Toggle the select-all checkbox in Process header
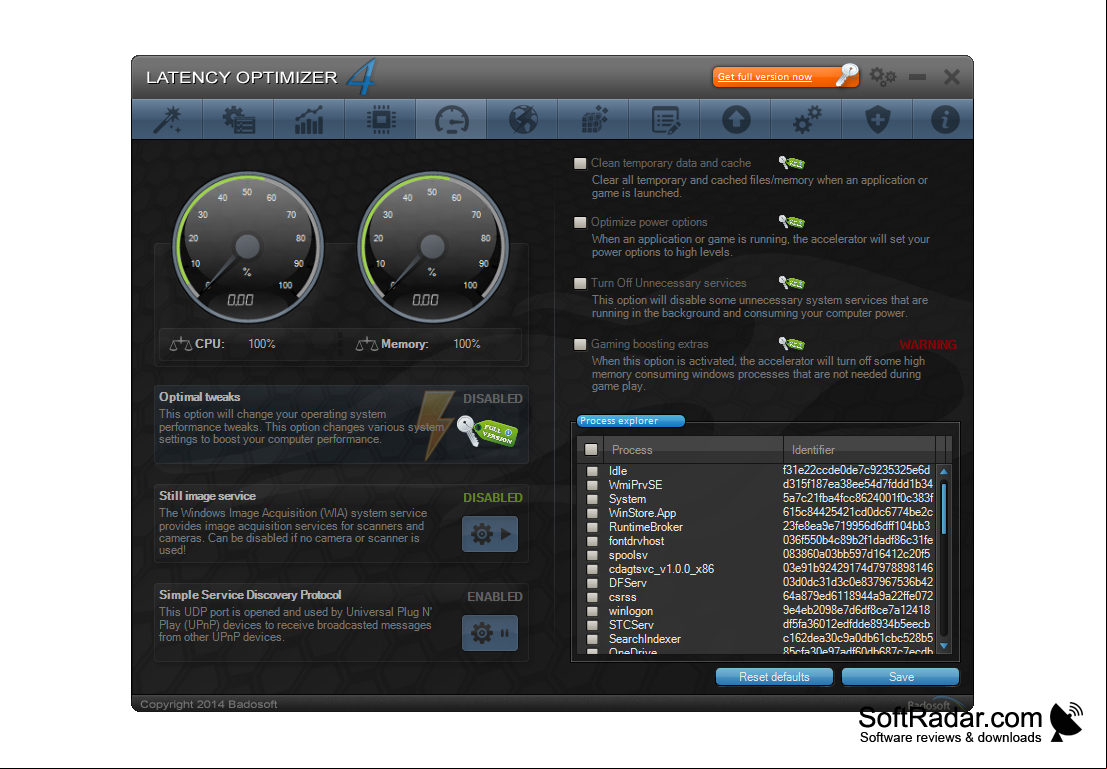Image resolution: width=1107 pixels, height=769 pixels. coord(592,450)
